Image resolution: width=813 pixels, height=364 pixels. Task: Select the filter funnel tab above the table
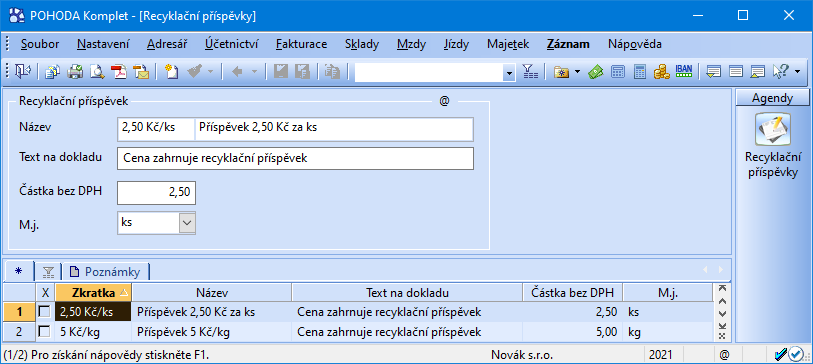click(x=48, y=271)
